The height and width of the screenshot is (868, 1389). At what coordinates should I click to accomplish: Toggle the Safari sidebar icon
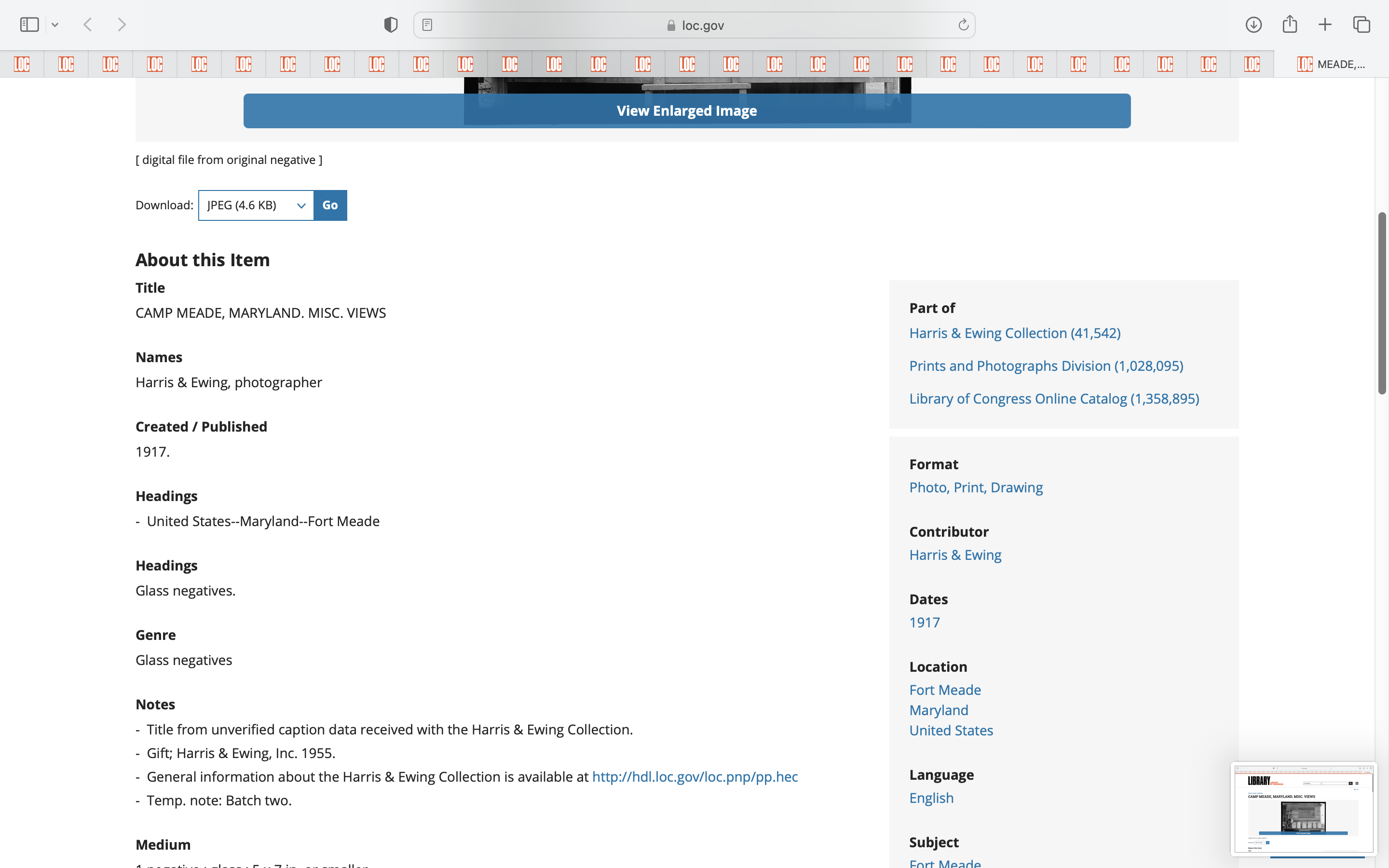[29, 25]
